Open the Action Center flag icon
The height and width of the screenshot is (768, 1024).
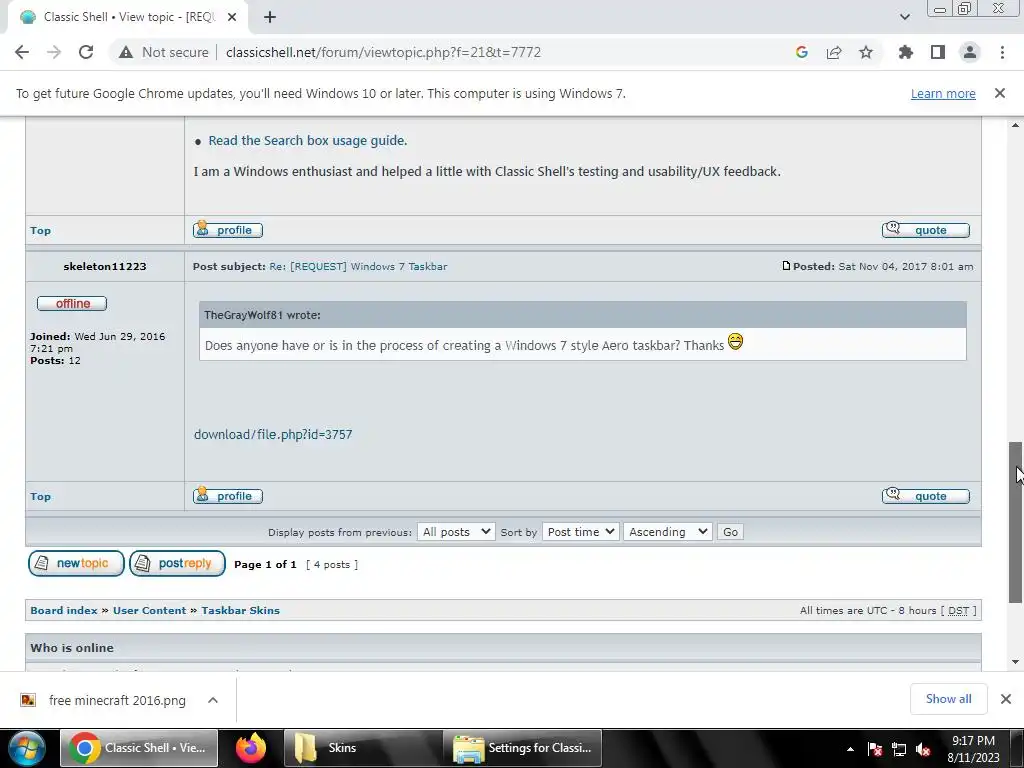click(875, 749)
